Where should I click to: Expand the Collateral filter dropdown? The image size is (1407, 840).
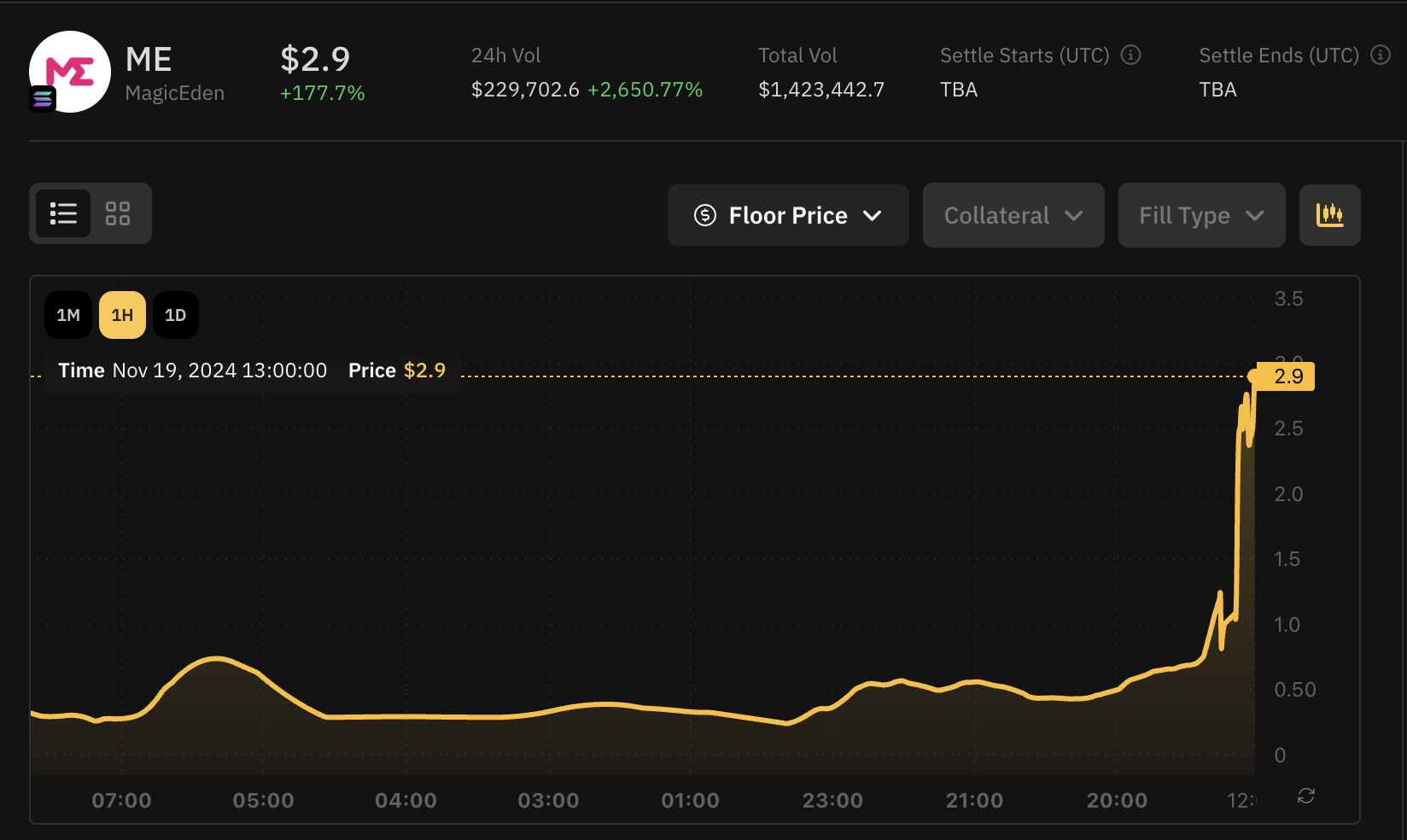pos(1013,215)
